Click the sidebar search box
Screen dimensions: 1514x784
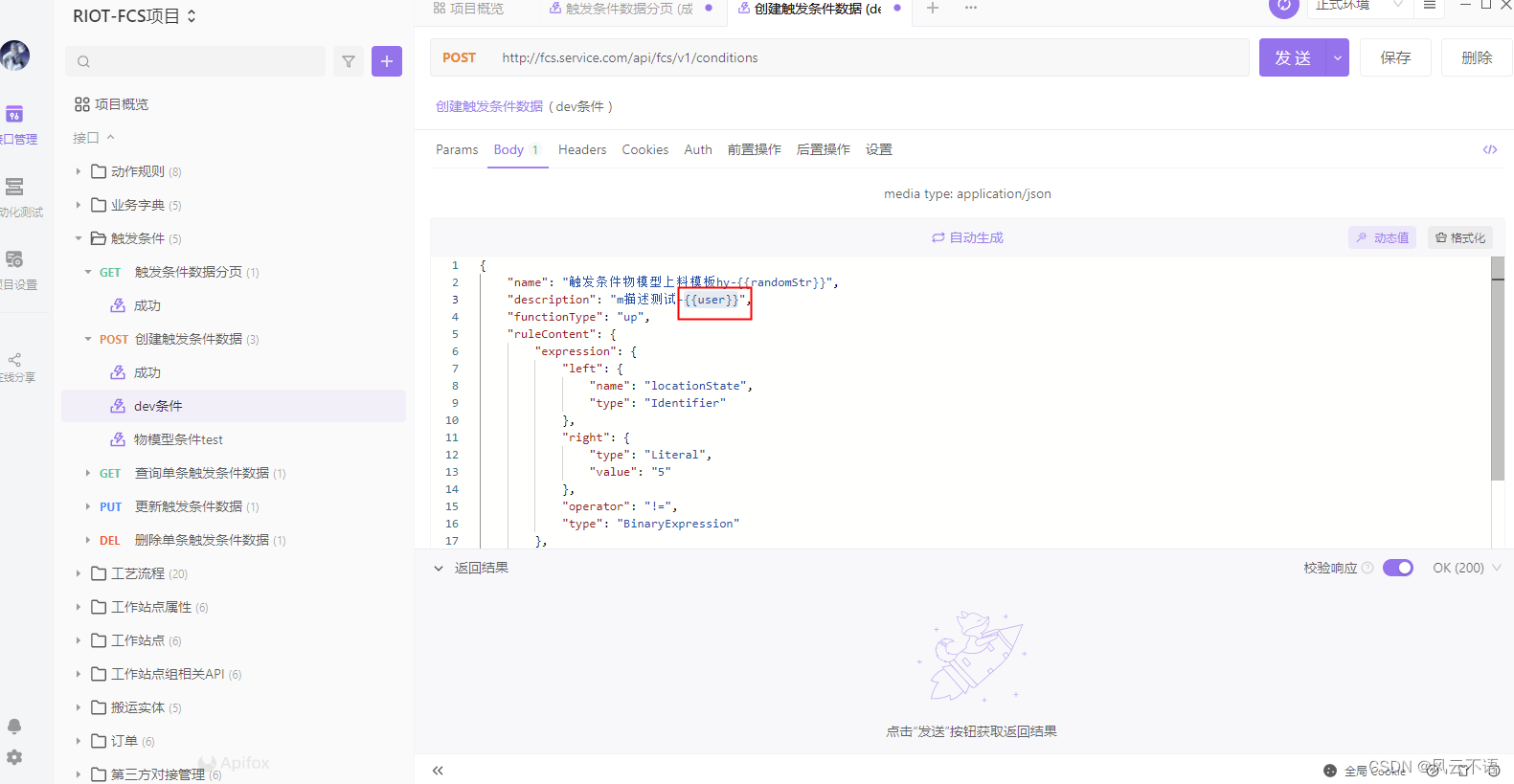click(195, 61)
